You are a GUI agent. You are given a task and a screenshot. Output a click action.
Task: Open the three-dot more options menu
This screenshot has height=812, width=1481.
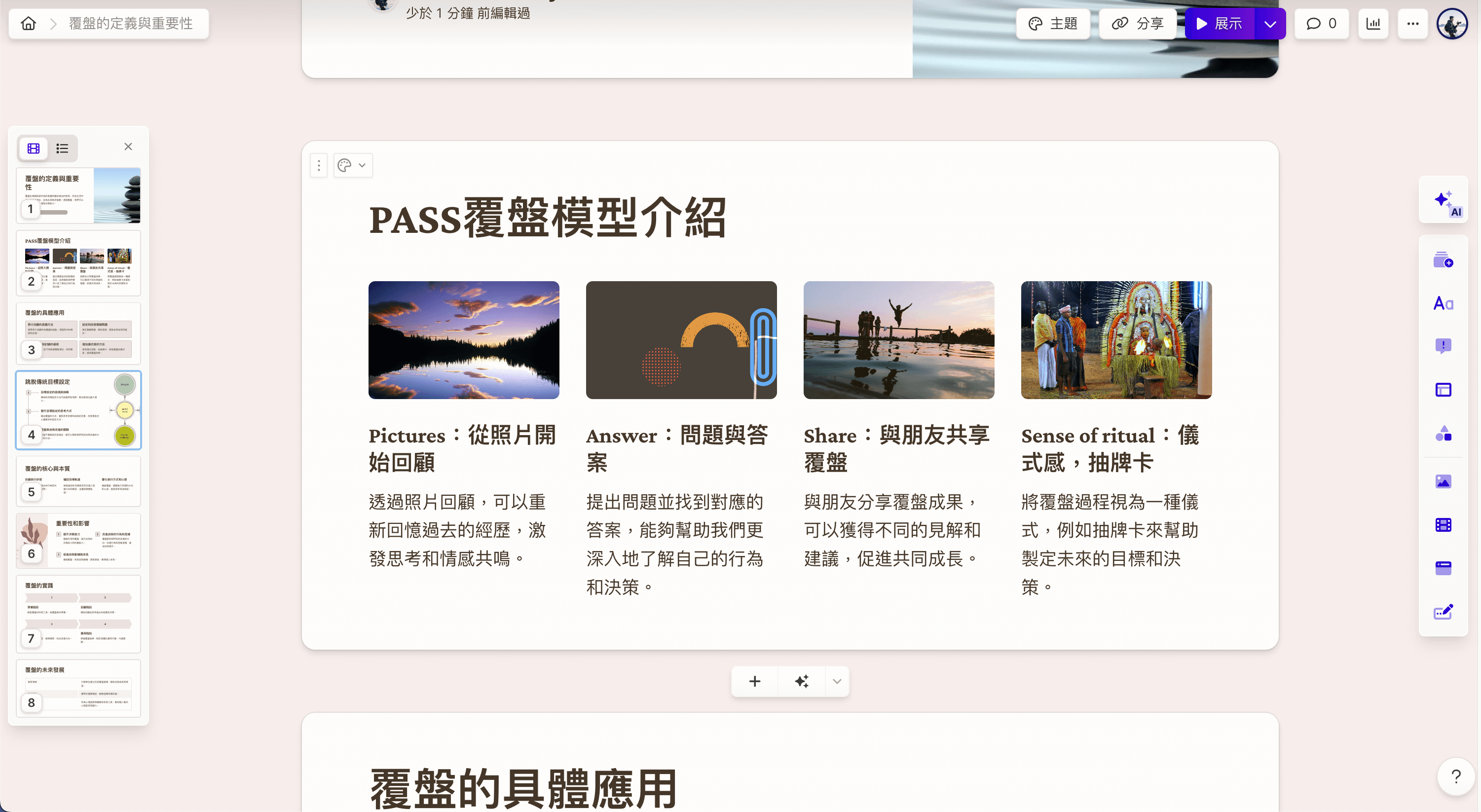pyautogui.click(x=1412, y=24)
